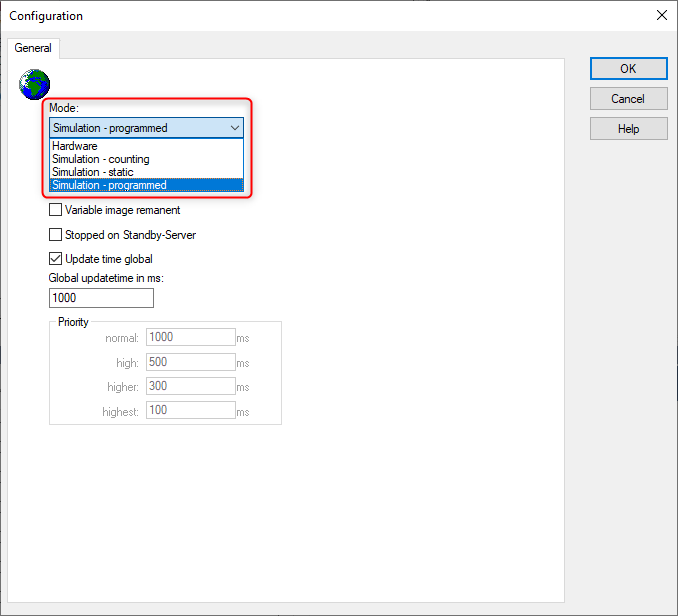678x616 pixels.
Task: Click the Mode: label
Action: [64, 108]
